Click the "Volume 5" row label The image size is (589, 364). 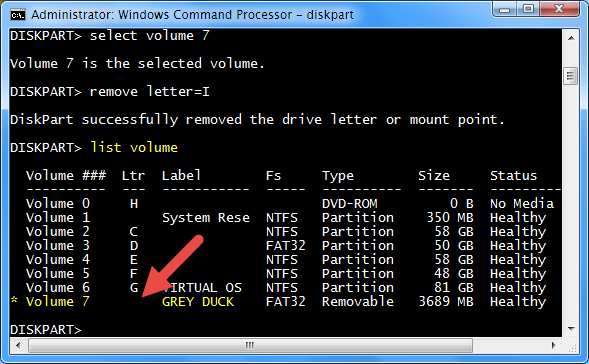point(58,274)
